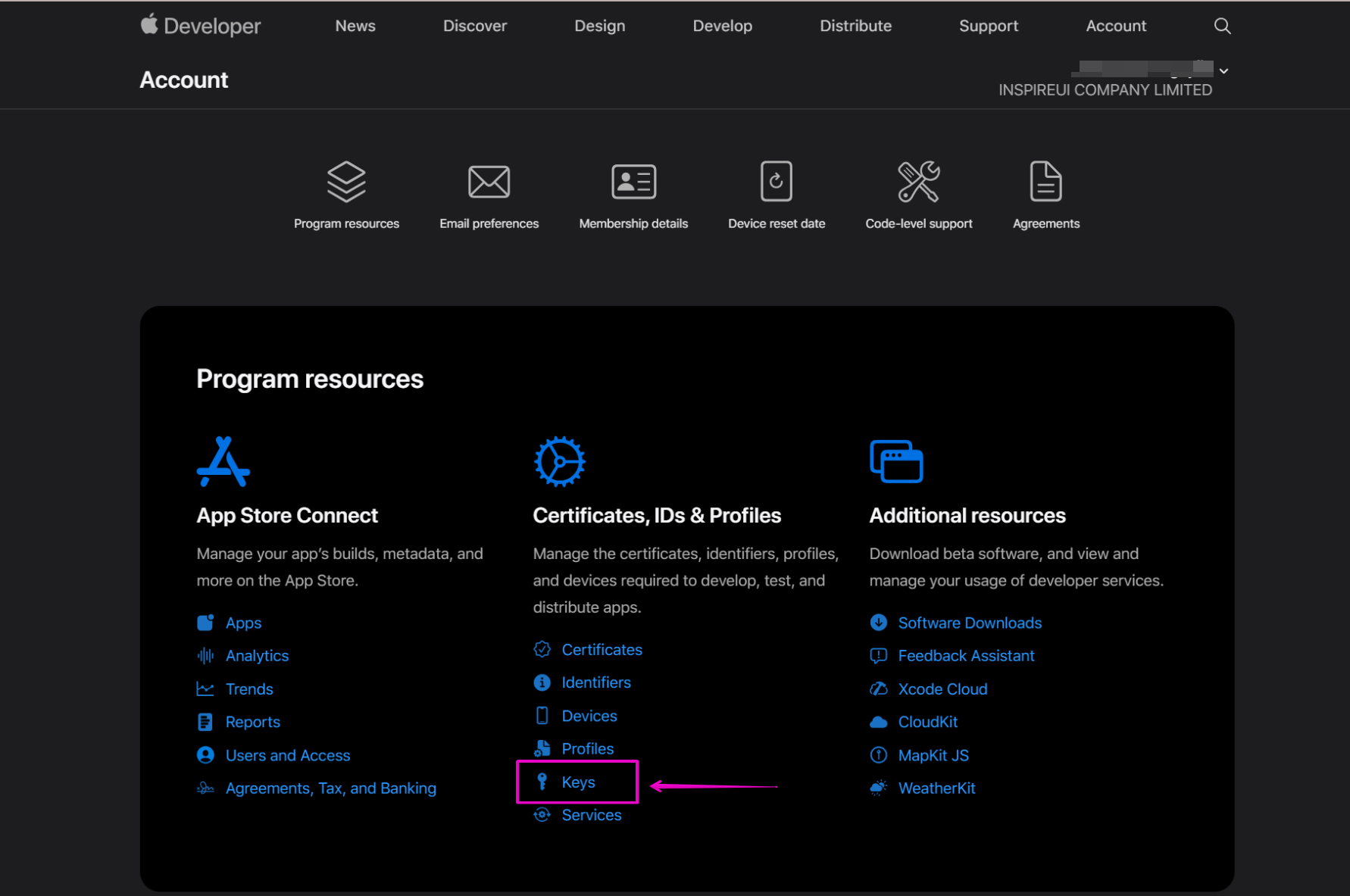Screen dimensions: 1350x896
Task: Click the Email preferences envelope icon
Action: (489, 182)
